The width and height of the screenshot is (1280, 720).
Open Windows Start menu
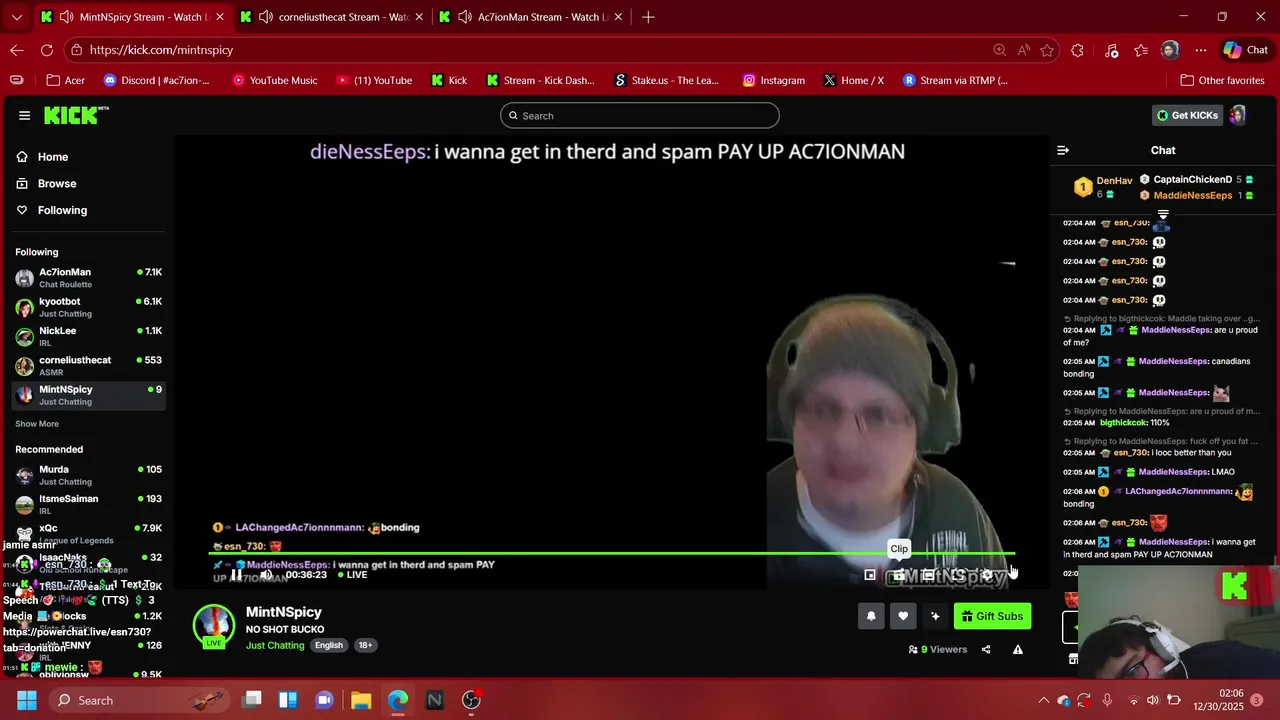tap(26, 700)
